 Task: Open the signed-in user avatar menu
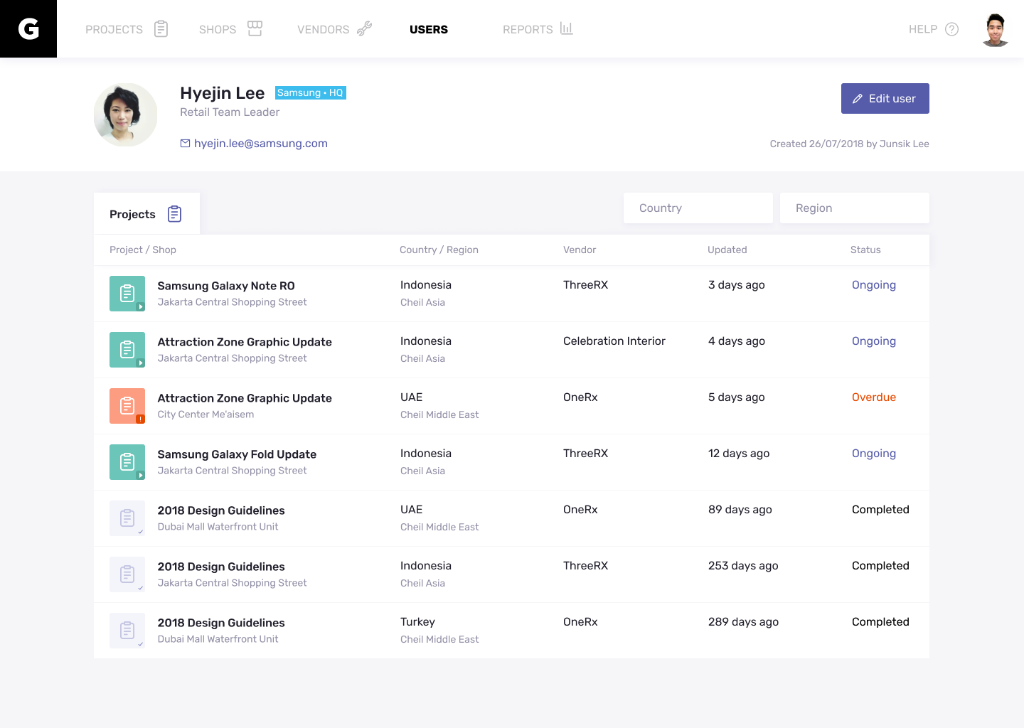tap(995, 29)
